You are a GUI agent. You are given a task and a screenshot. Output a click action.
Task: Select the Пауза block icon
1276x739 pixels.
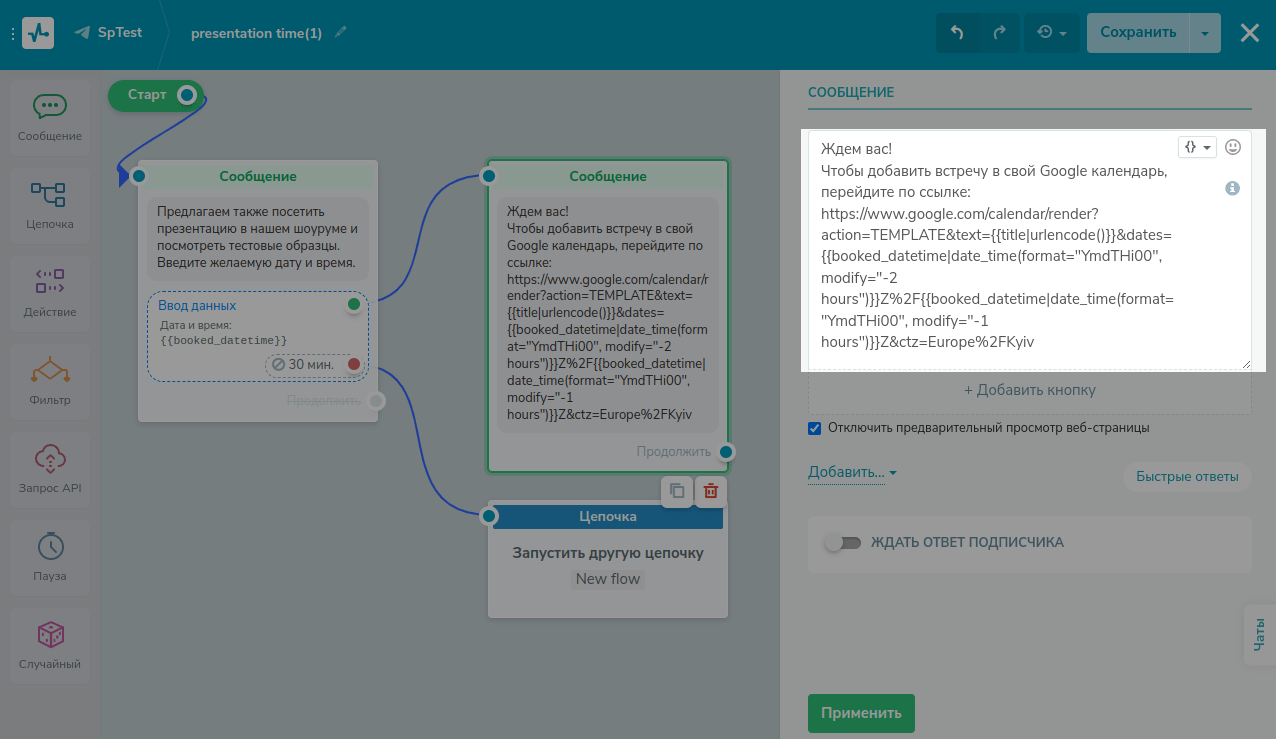point(49,546)
